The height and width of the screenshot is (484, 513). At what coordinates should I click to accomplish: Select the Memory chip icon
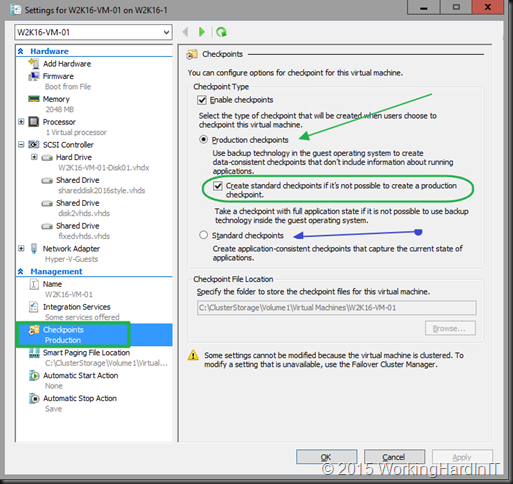click(34, 99)
